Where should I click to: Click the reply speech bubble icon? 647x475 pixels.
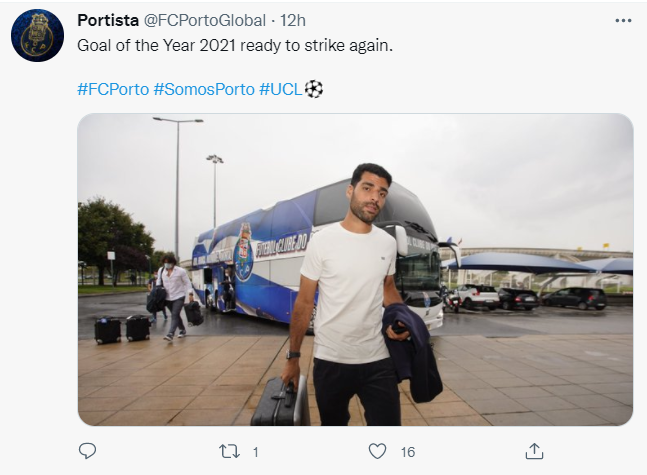tap(87, 452)
